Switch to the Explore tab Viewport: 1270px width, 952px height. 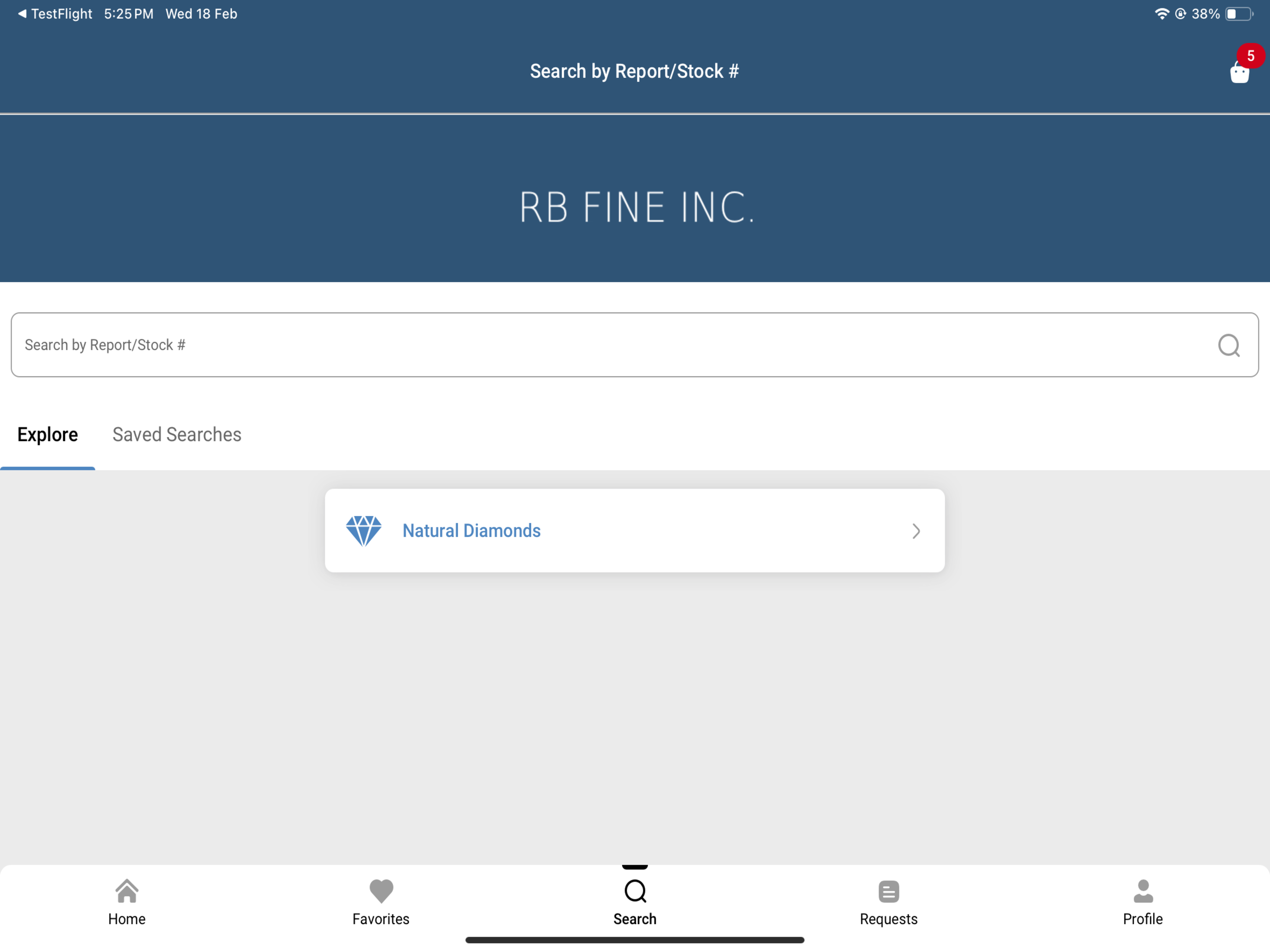tap(48, 435)
